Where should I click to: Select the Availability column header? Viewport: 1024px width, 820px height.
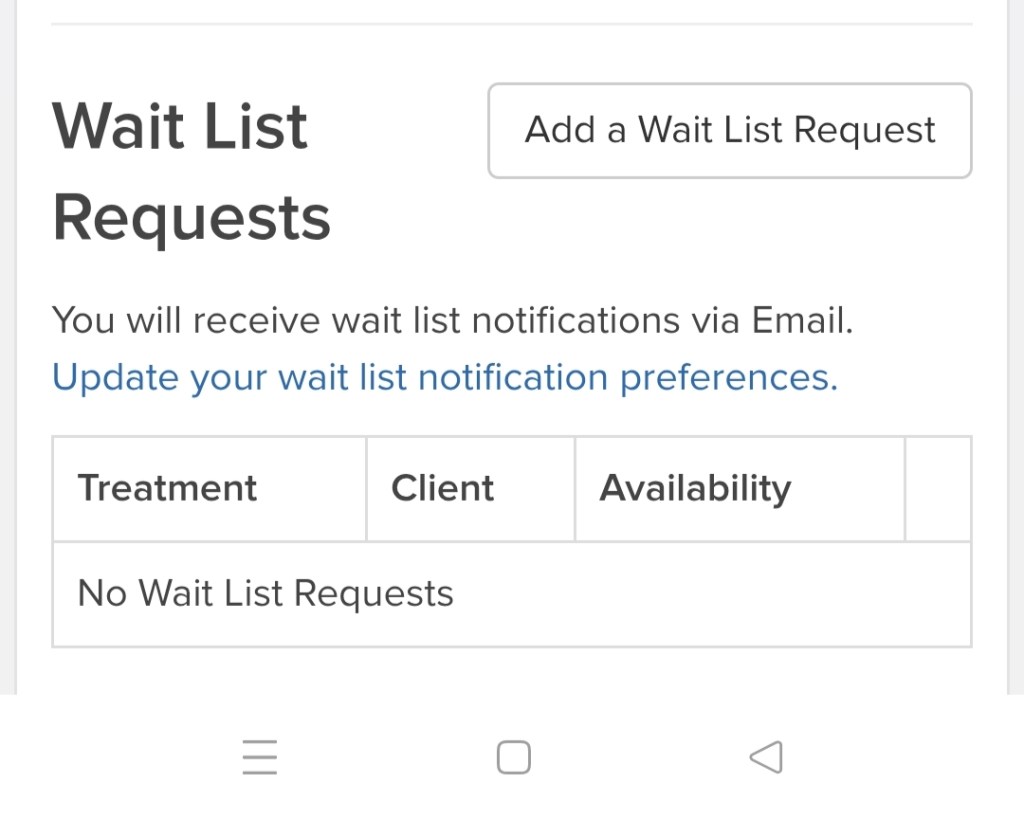pos(695,489)
